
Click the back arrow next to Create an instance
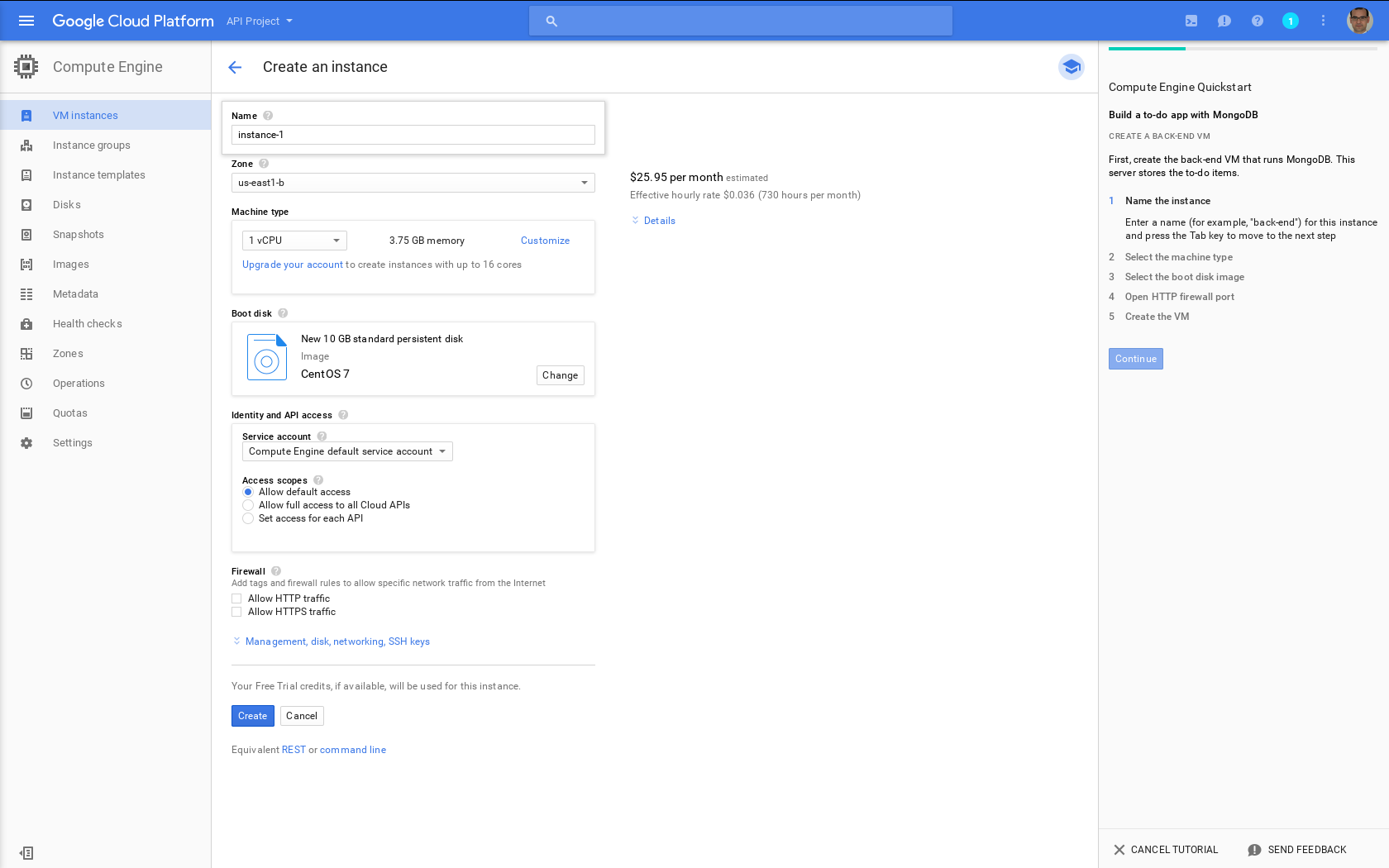tap(235, 67)
